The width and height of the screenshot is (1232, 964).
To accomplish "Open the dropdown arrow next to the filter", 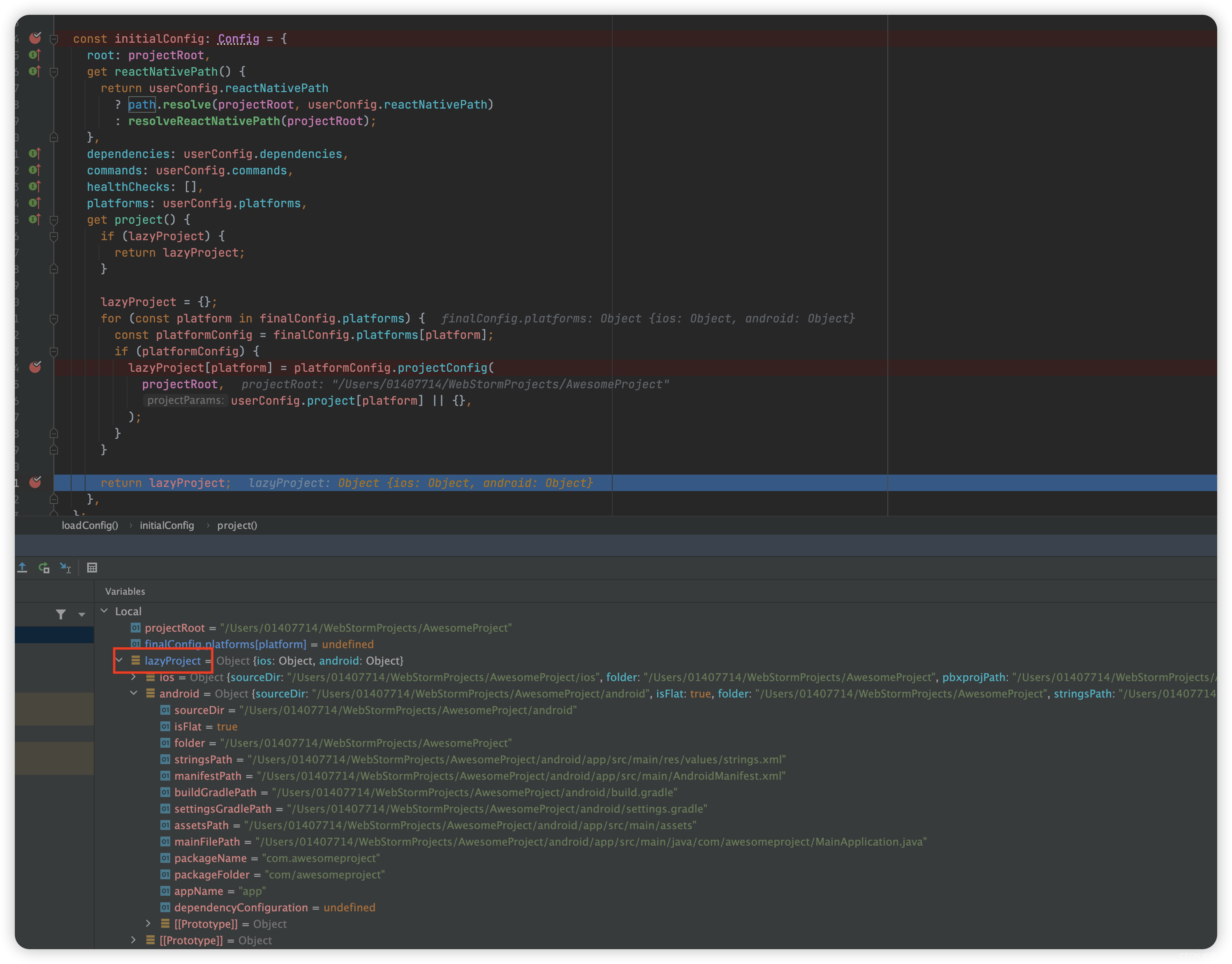I will coord(82,615).
